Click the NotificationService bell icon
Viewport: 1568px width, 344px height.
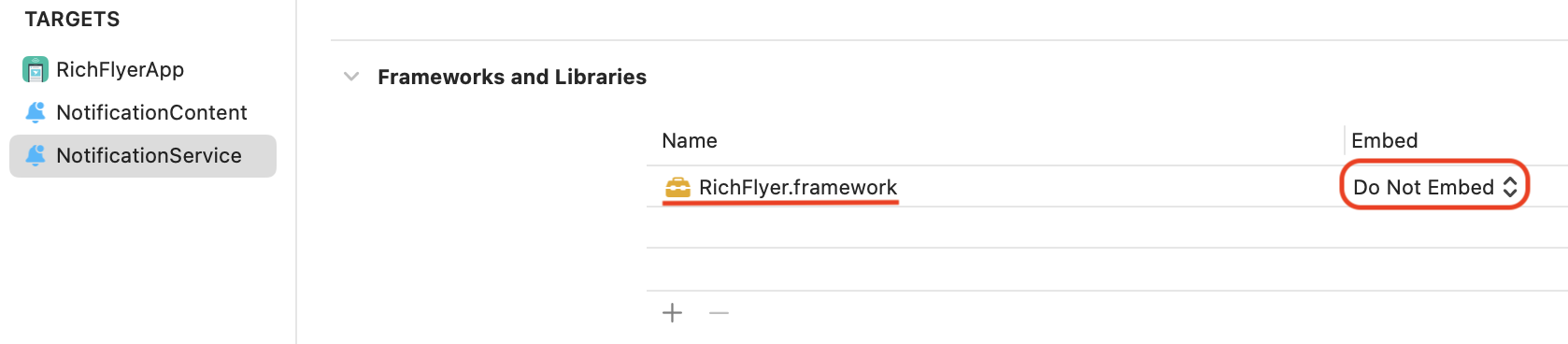[x=36, y=155]
